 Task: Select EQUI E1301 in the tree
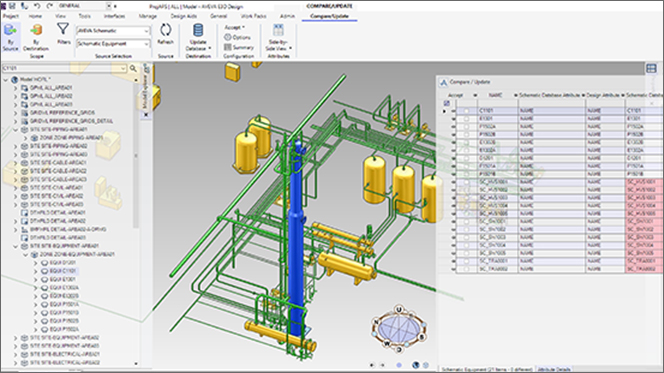point(63,279)
